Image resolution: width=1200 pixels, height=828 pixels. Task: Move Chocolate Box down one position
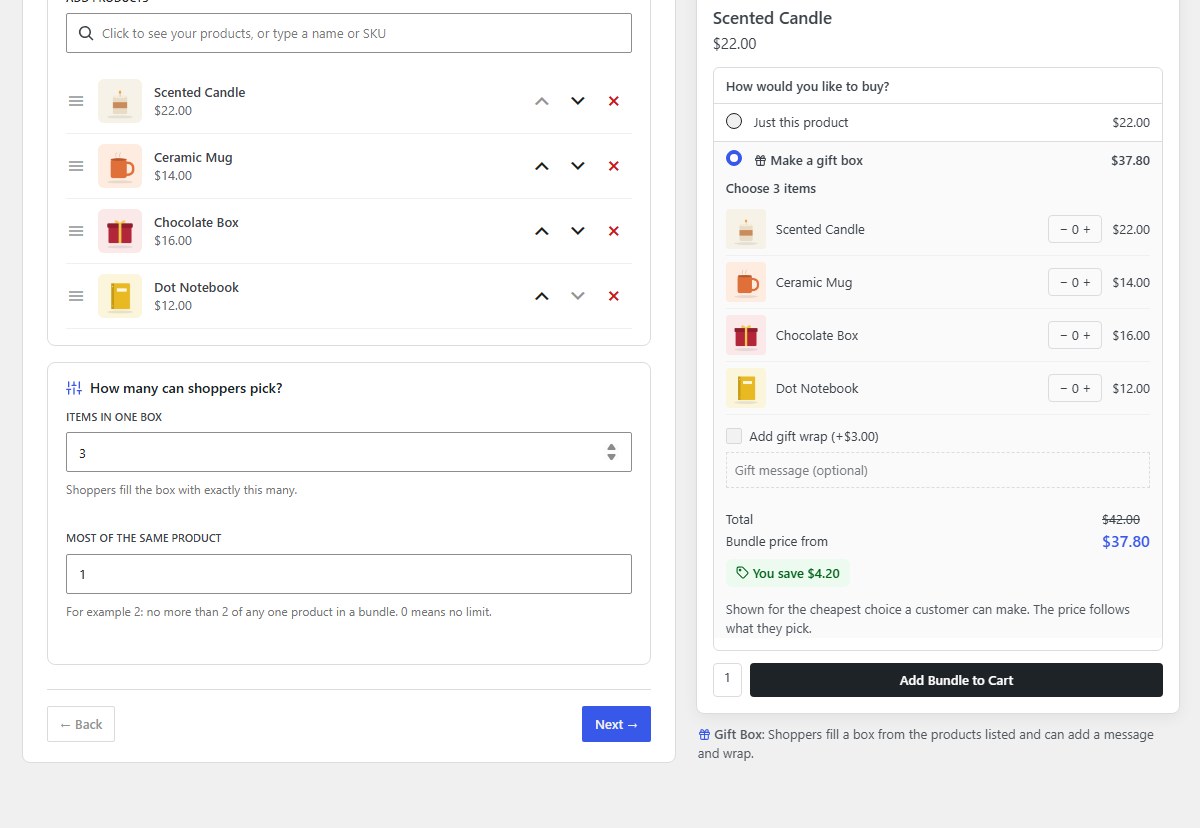tap(578, 231)
